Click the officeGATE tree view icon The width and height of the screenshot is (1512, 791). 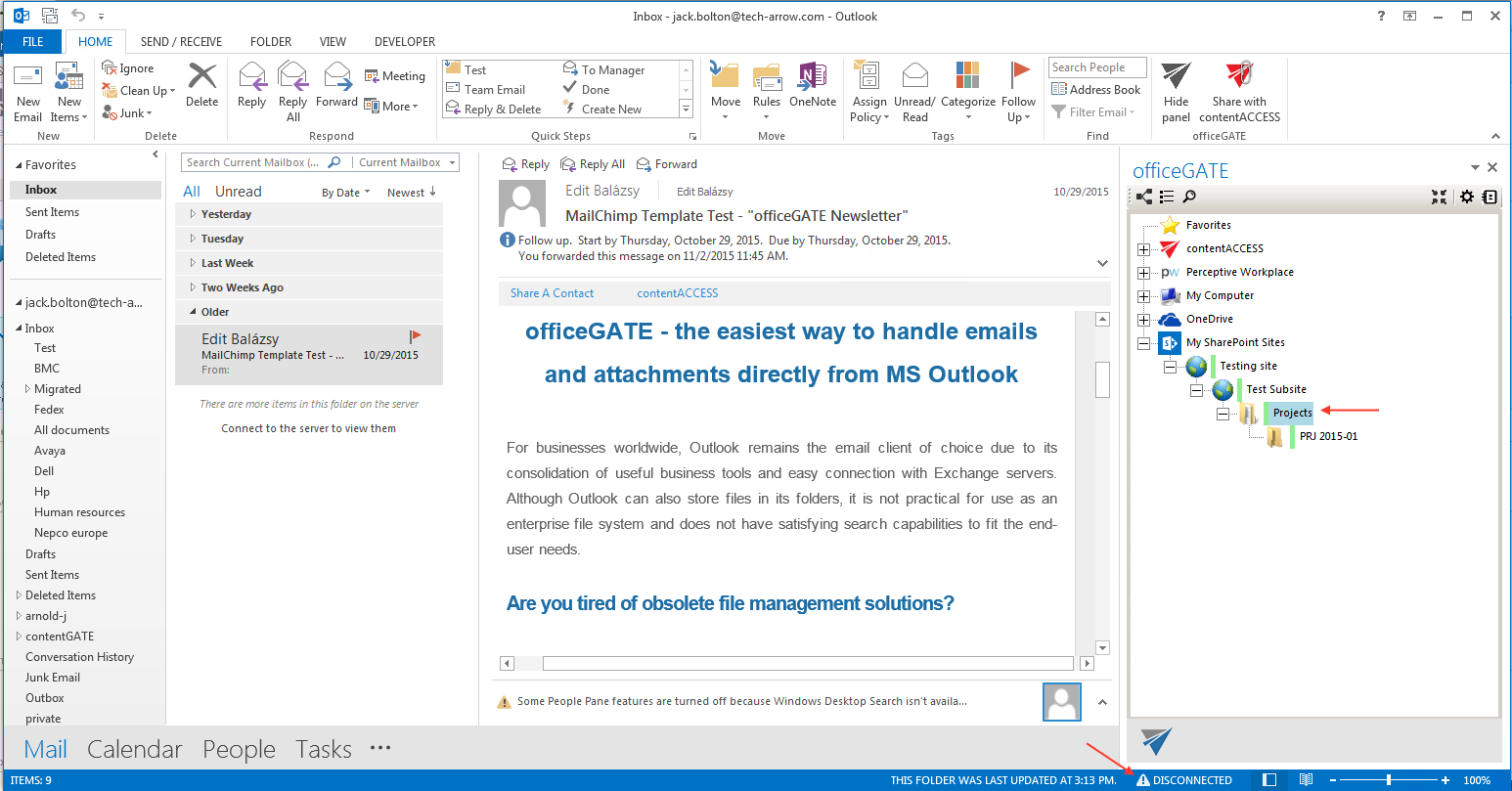point(1144,197)
